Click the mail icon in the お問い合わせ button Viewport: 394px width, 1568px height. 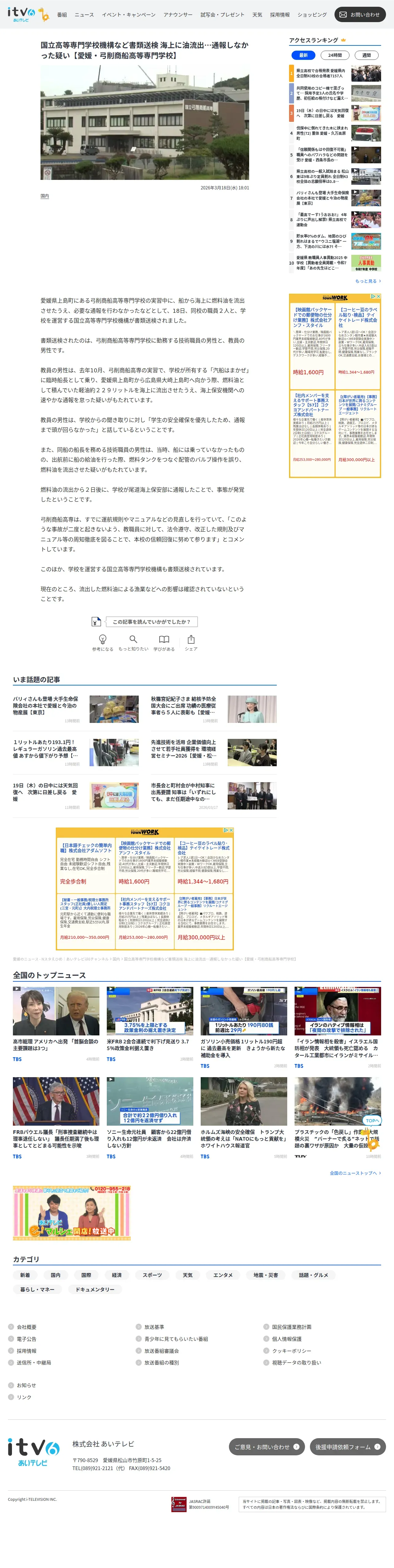pyautogui.click(x=343, y=15)
